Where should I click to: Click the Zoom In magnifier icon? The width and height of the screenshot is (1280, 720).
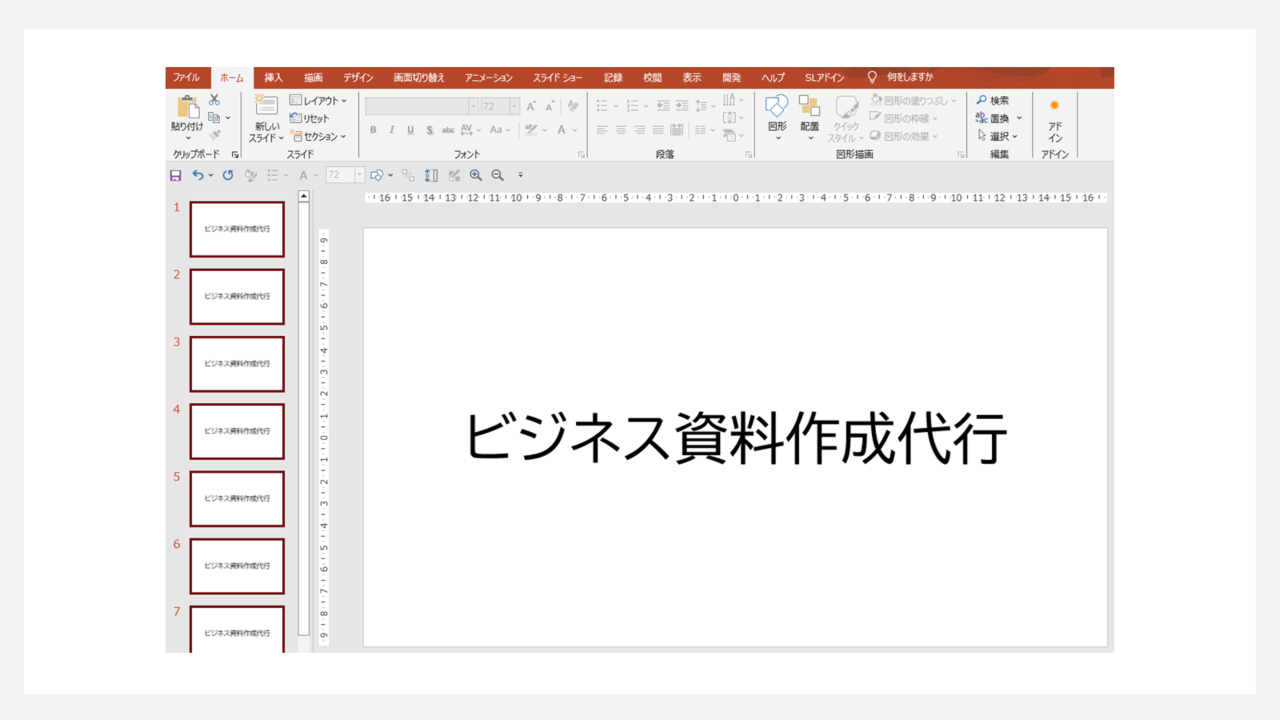click(476, 175)
